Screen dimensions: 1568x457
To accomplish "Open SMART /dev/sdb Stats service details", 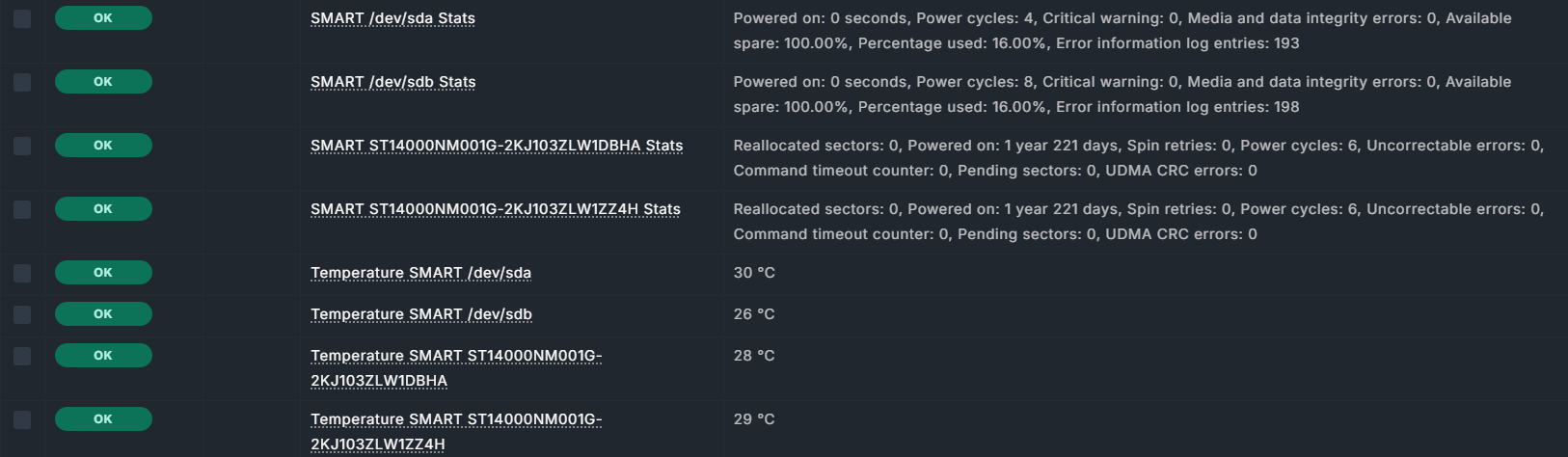I will tap(392, 82).
